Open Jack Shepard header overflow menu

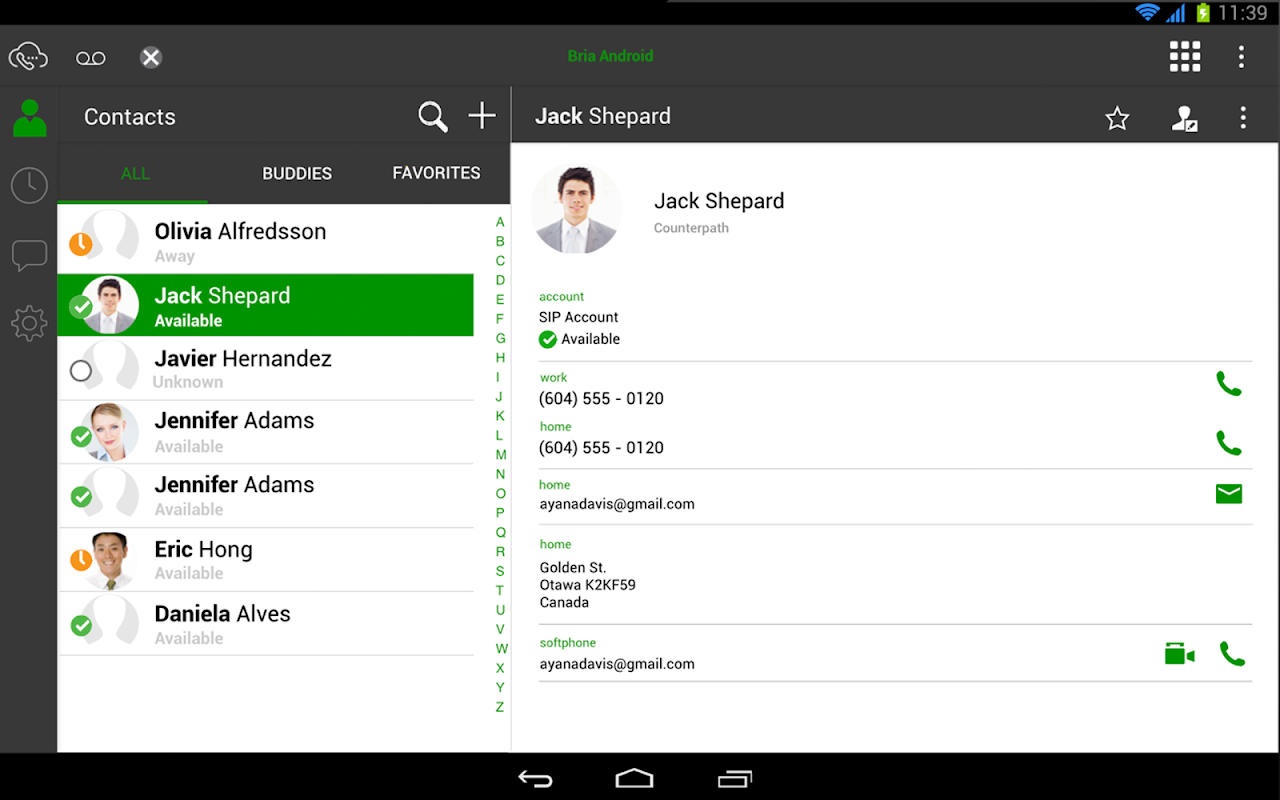tap(1243, 117)
